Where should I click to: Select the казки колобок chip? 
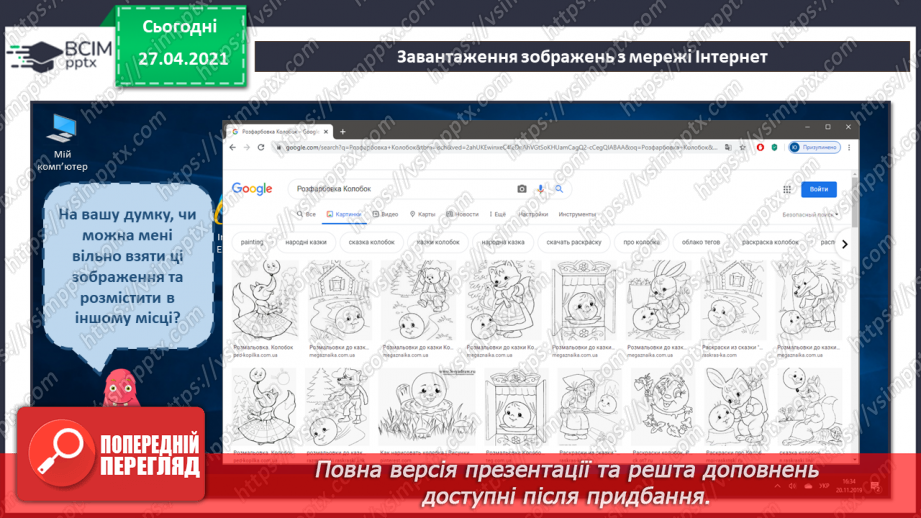(438, 242)
